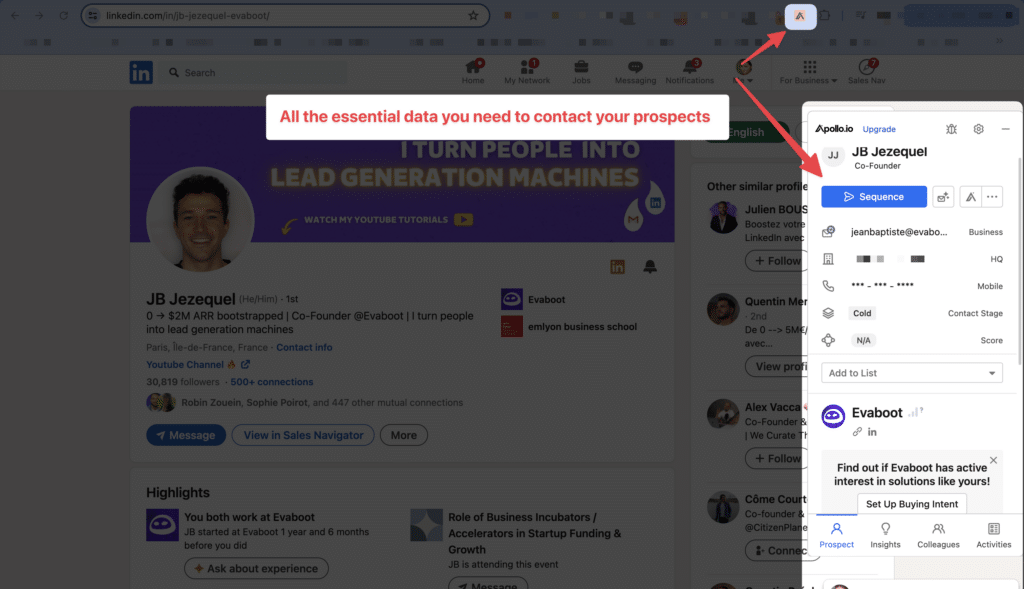Image resolution: width=1024 pixels, height=589 pixels.
Task: Click the browser address bar URL
Action: pyautogui.click(x=188, y=16)
